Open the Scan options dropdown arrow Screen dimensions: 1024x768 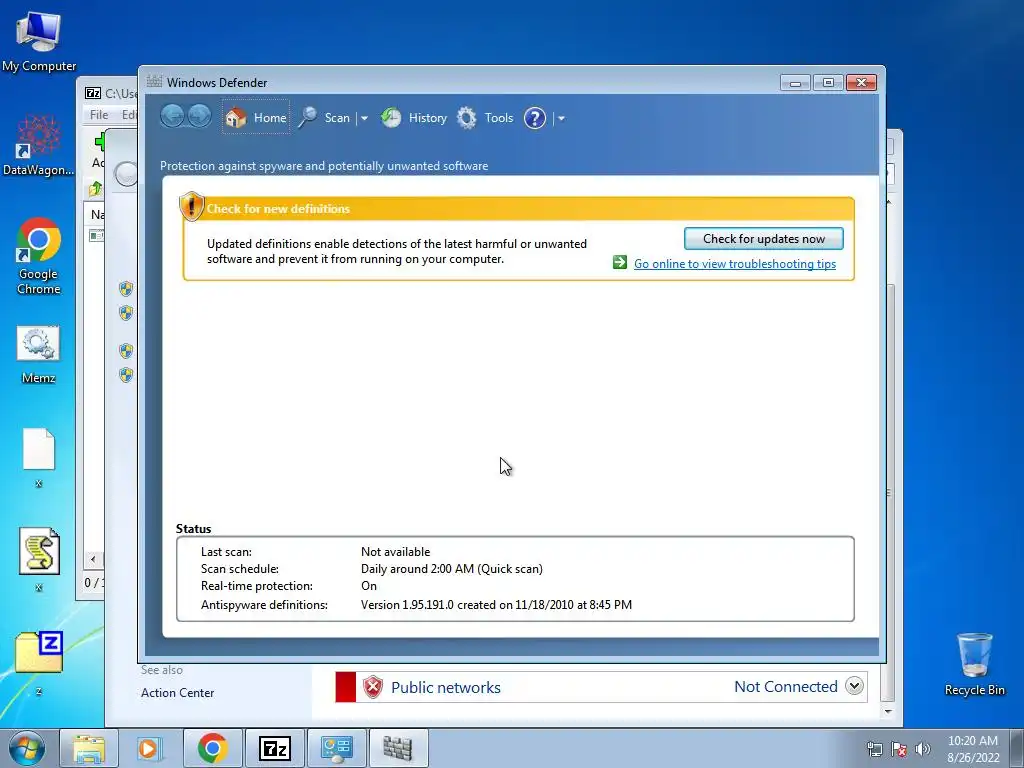point(364,118)
